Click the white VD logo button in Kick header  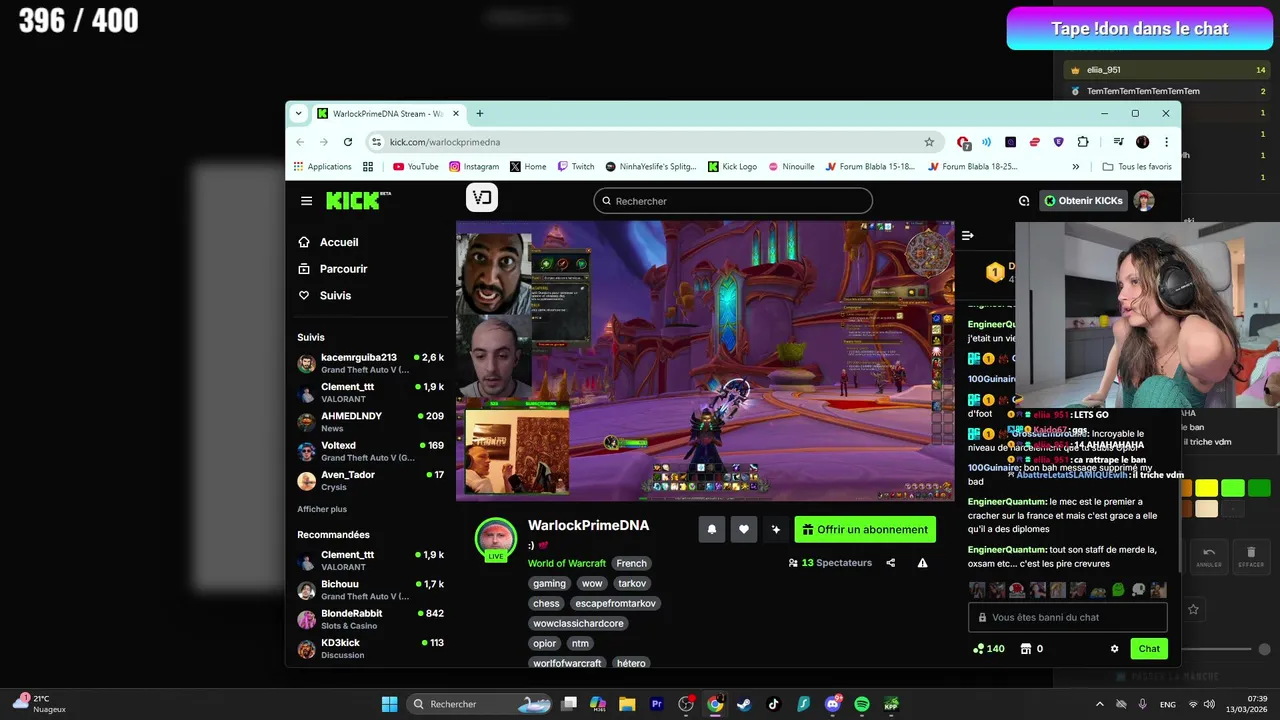482,198
